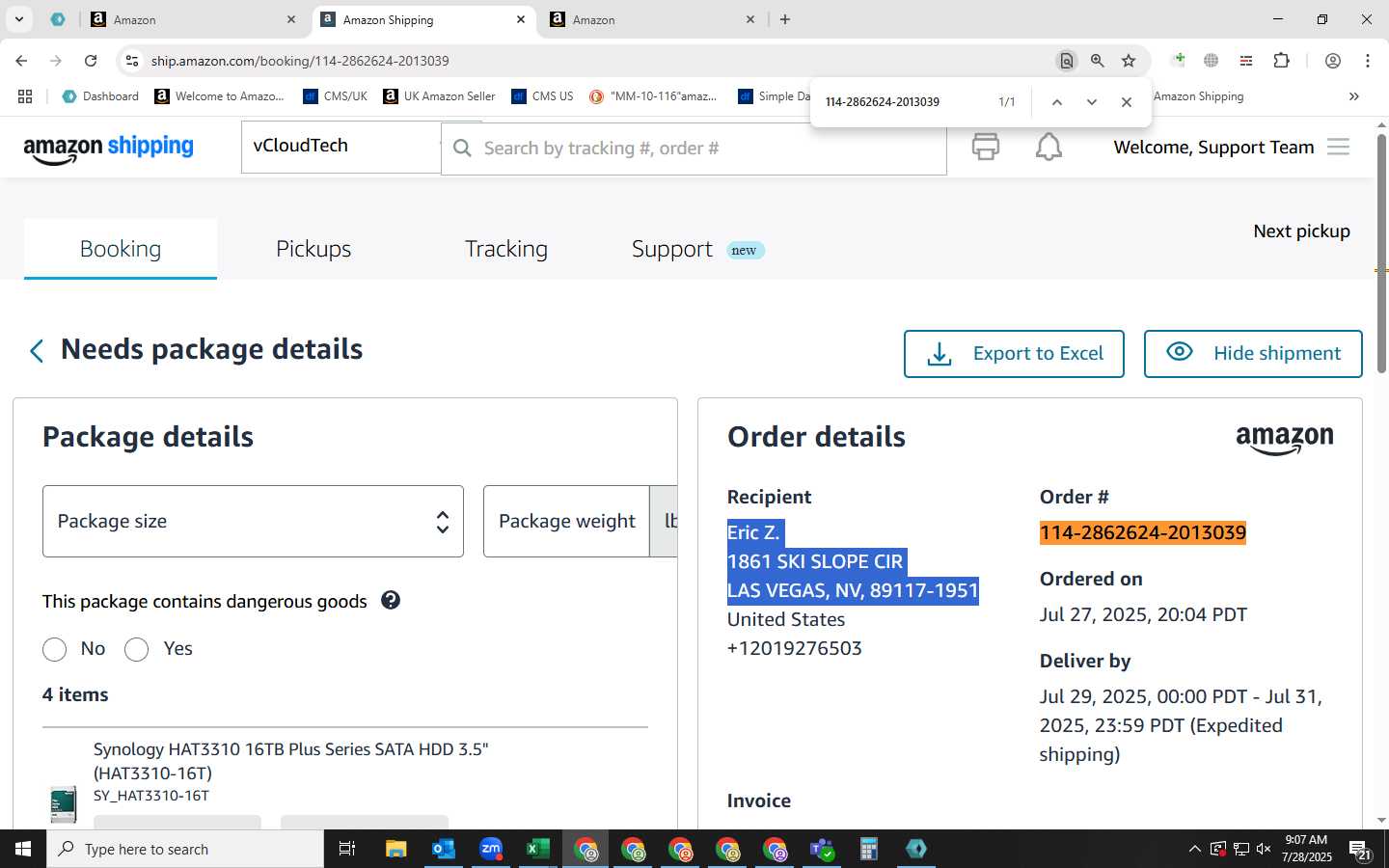Open Windows Start menu
This screenshot has width=1389, height=868.
(x=23, y=849)
